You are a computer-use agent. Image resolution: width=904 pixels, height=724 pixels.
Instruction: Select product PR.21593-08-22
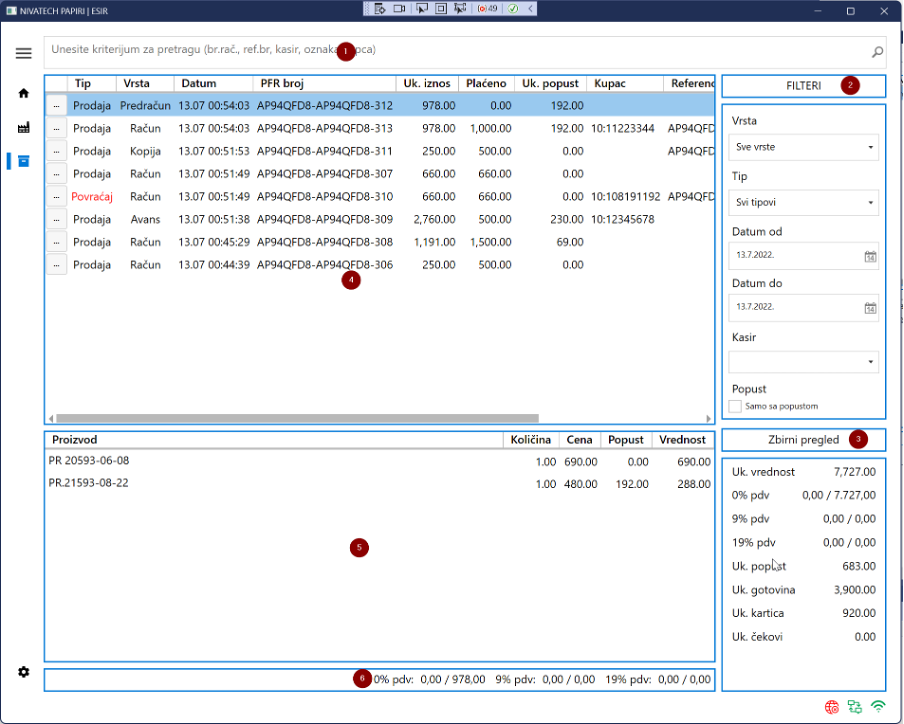[x=88, y=483]
